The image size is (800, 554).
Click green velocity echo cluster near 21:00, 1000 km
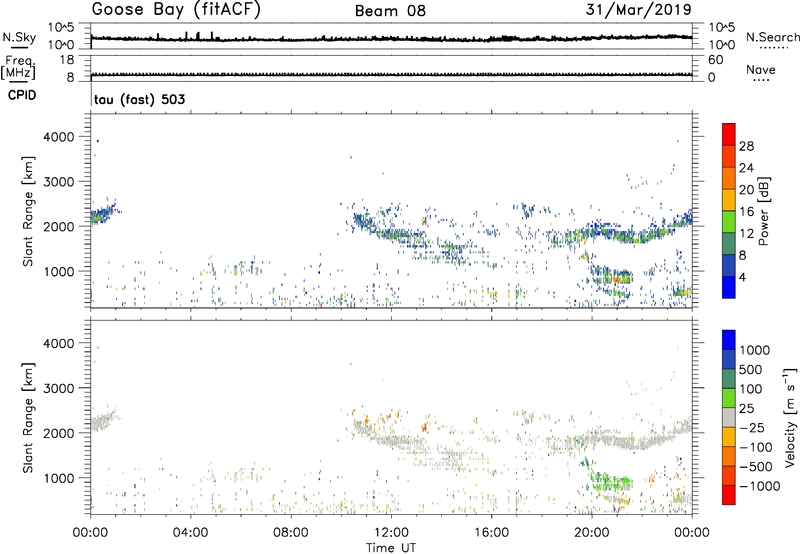[x=611, y=482]
